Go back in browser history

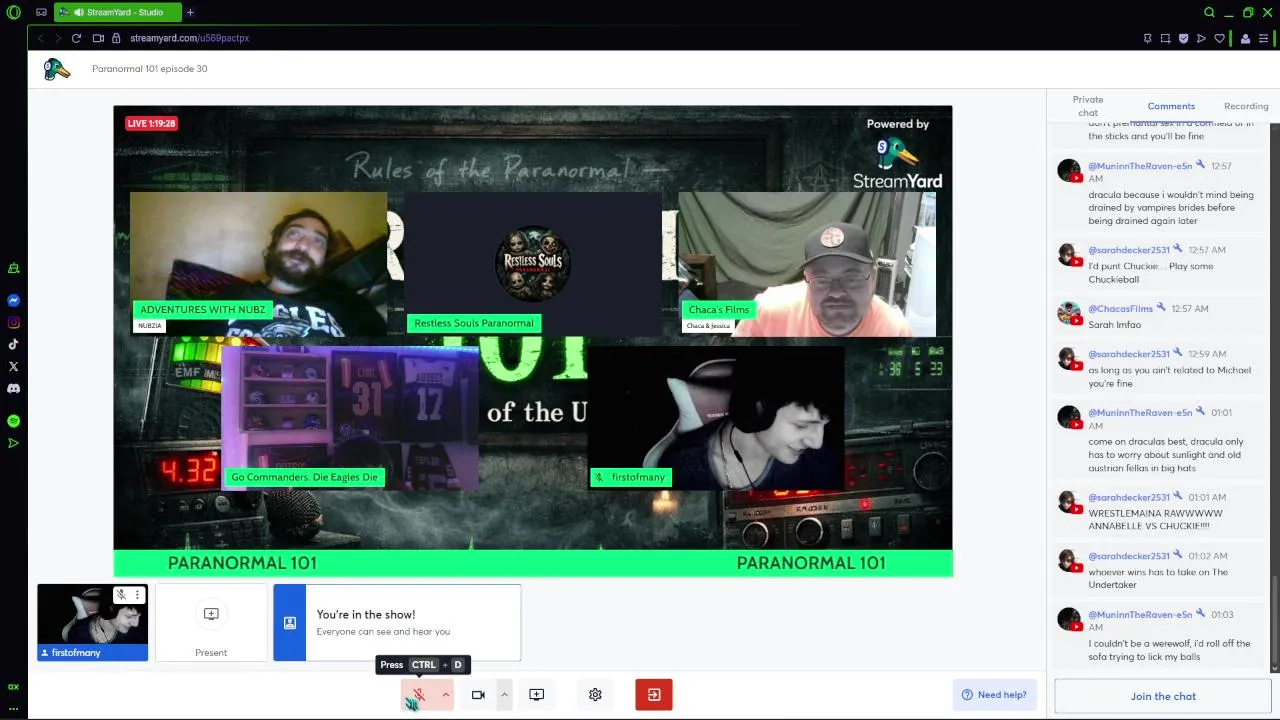tap(40, 38)
